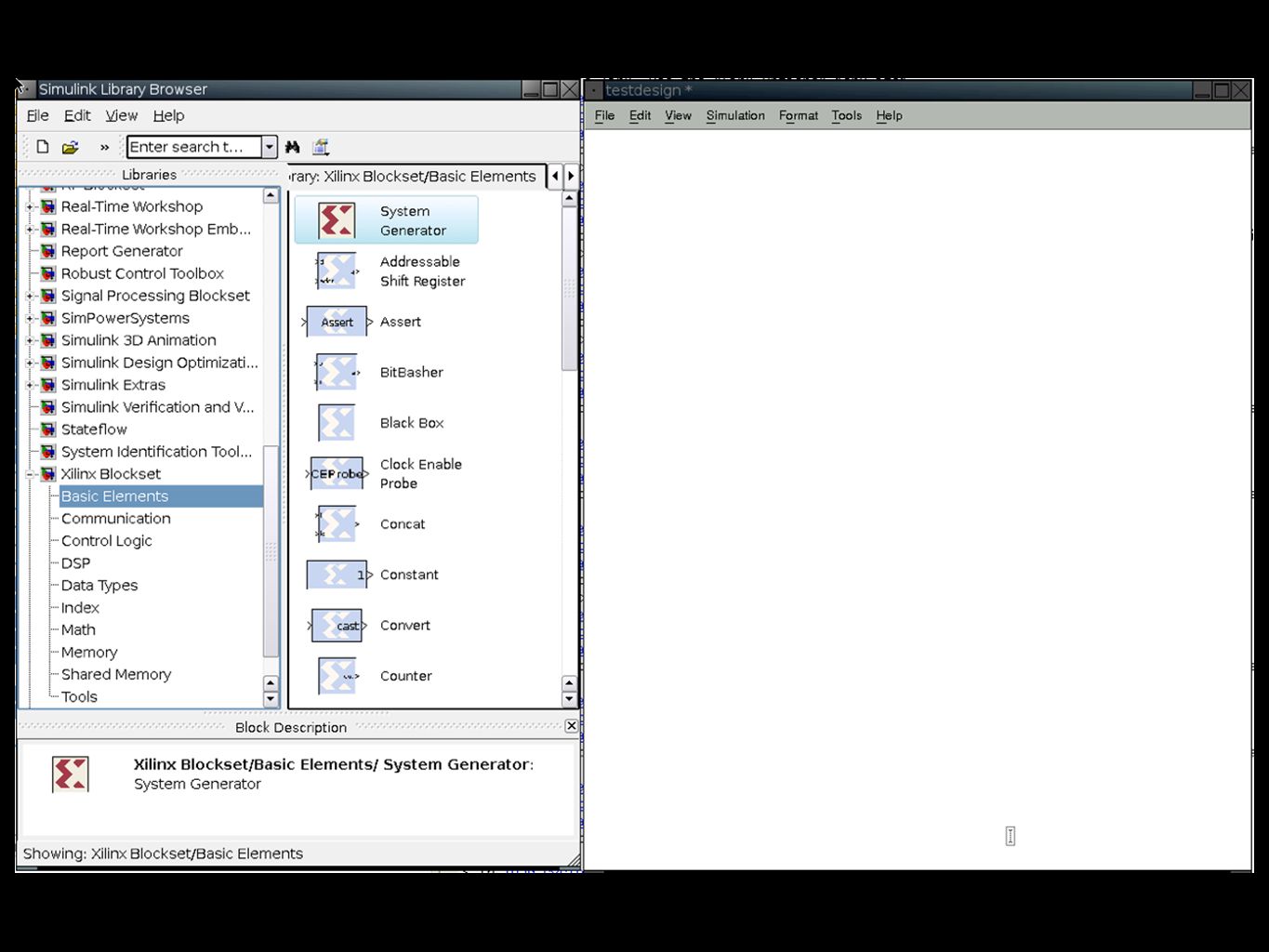The width and height of the screenshot is (1269, 952).
Task: Select Shared Memory in library tree
Action: (x=116, y=675)
